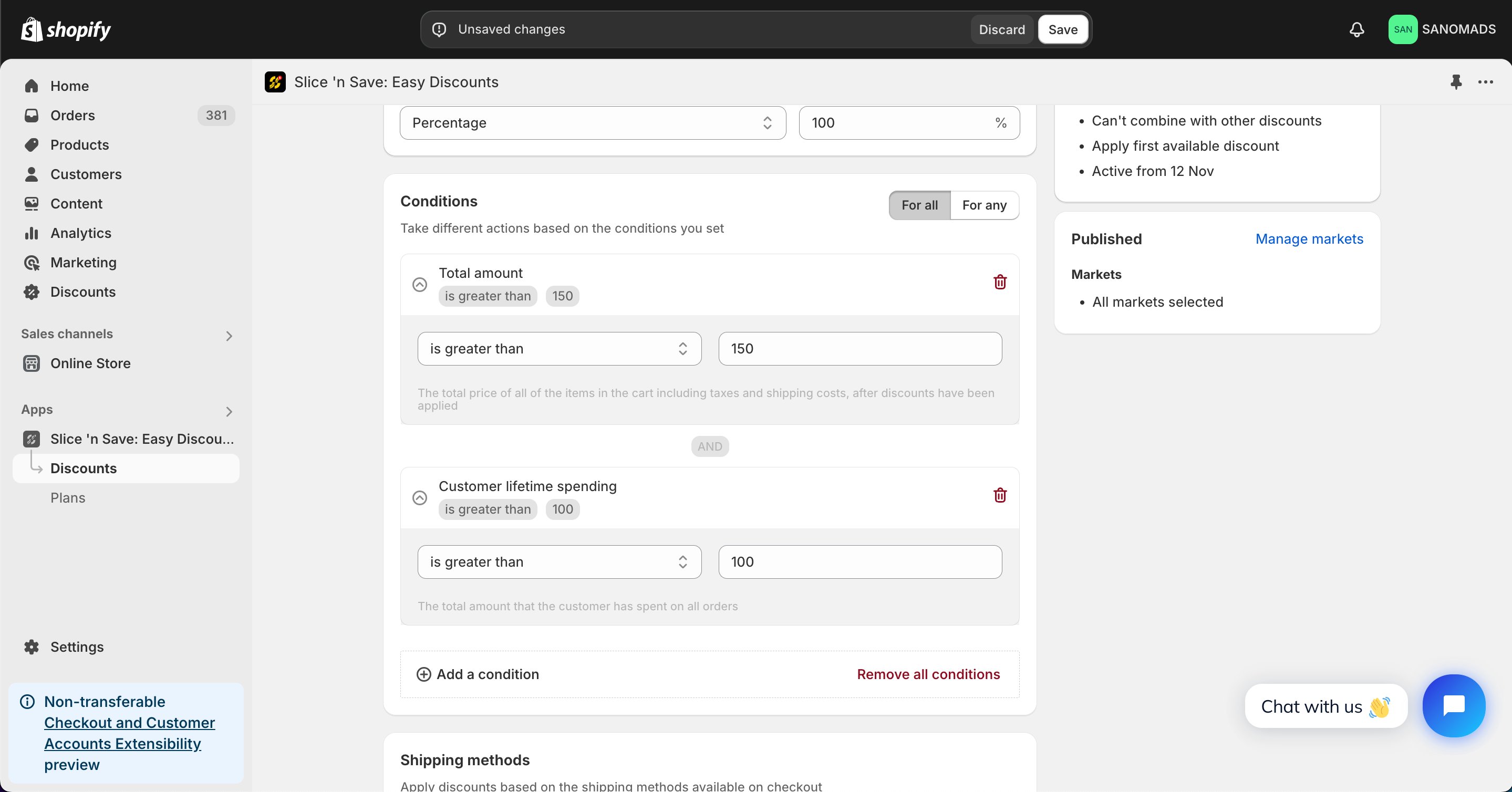Open the Manage markets link
The height and width of the screenshot is (792, 1512).
point(1309,239)
